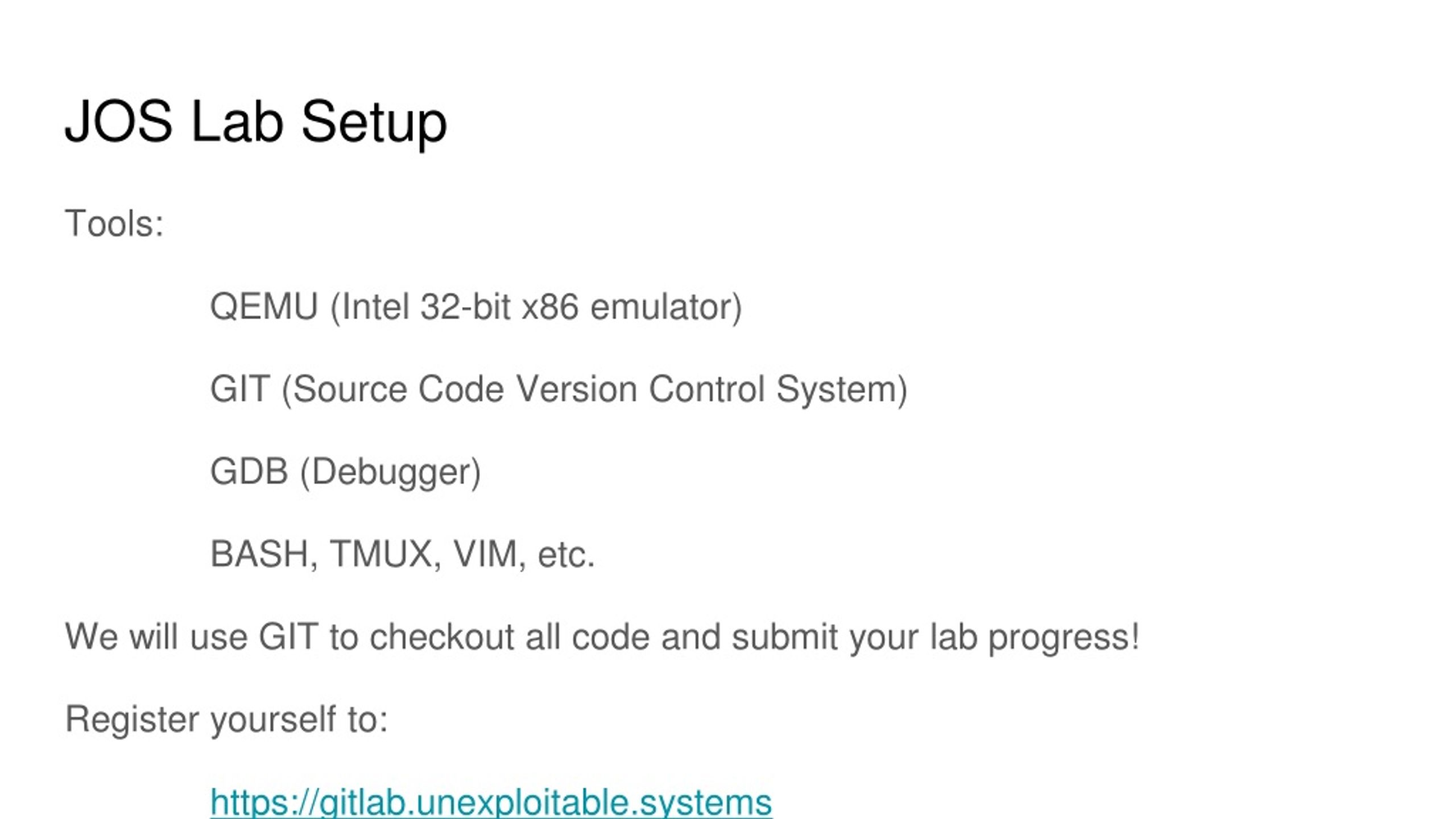Screen dimensions: 1456x819
Task: Open the gitlab.unexploitable.systems link
Action: click(491, 802)
